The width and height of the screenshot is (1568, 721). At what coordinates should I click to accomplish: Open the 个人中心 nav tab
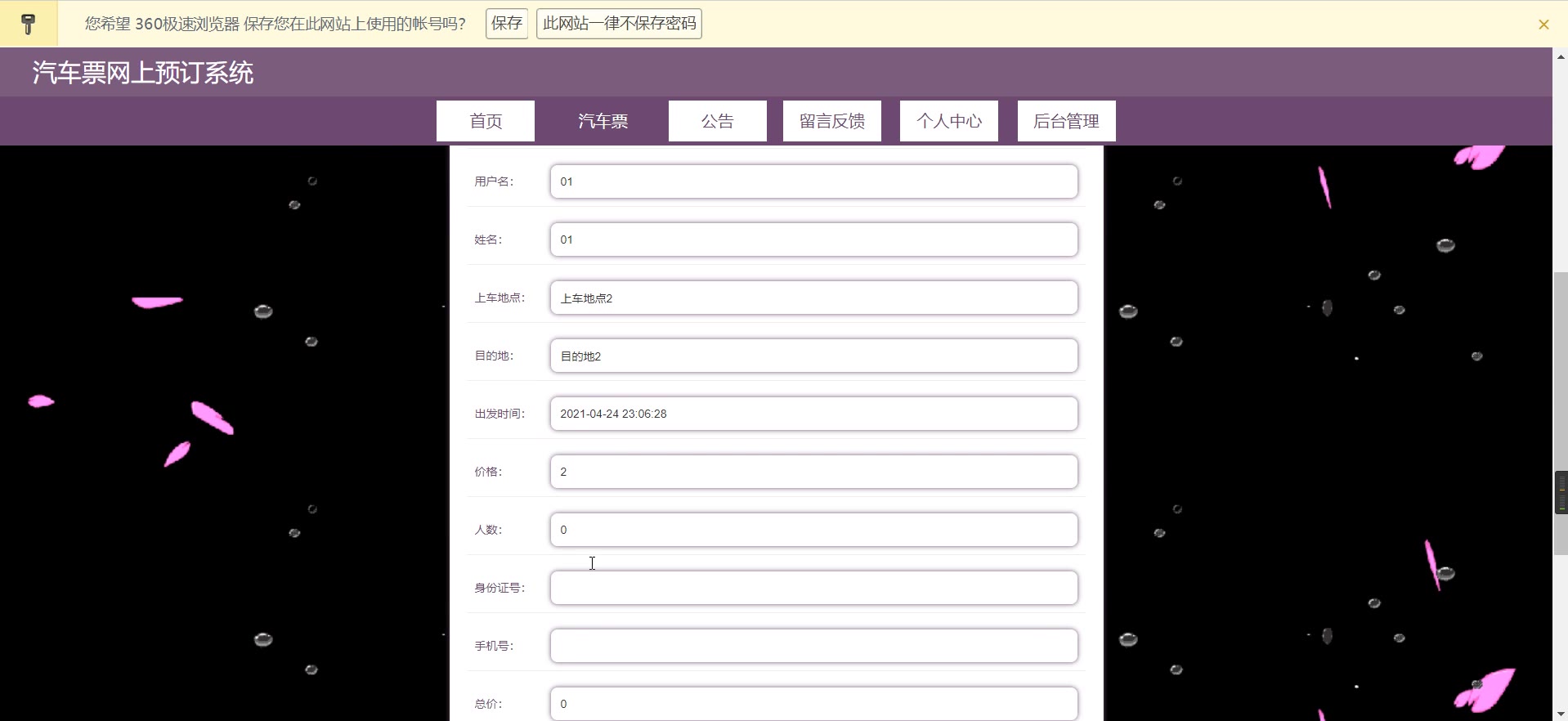point(949,121)
